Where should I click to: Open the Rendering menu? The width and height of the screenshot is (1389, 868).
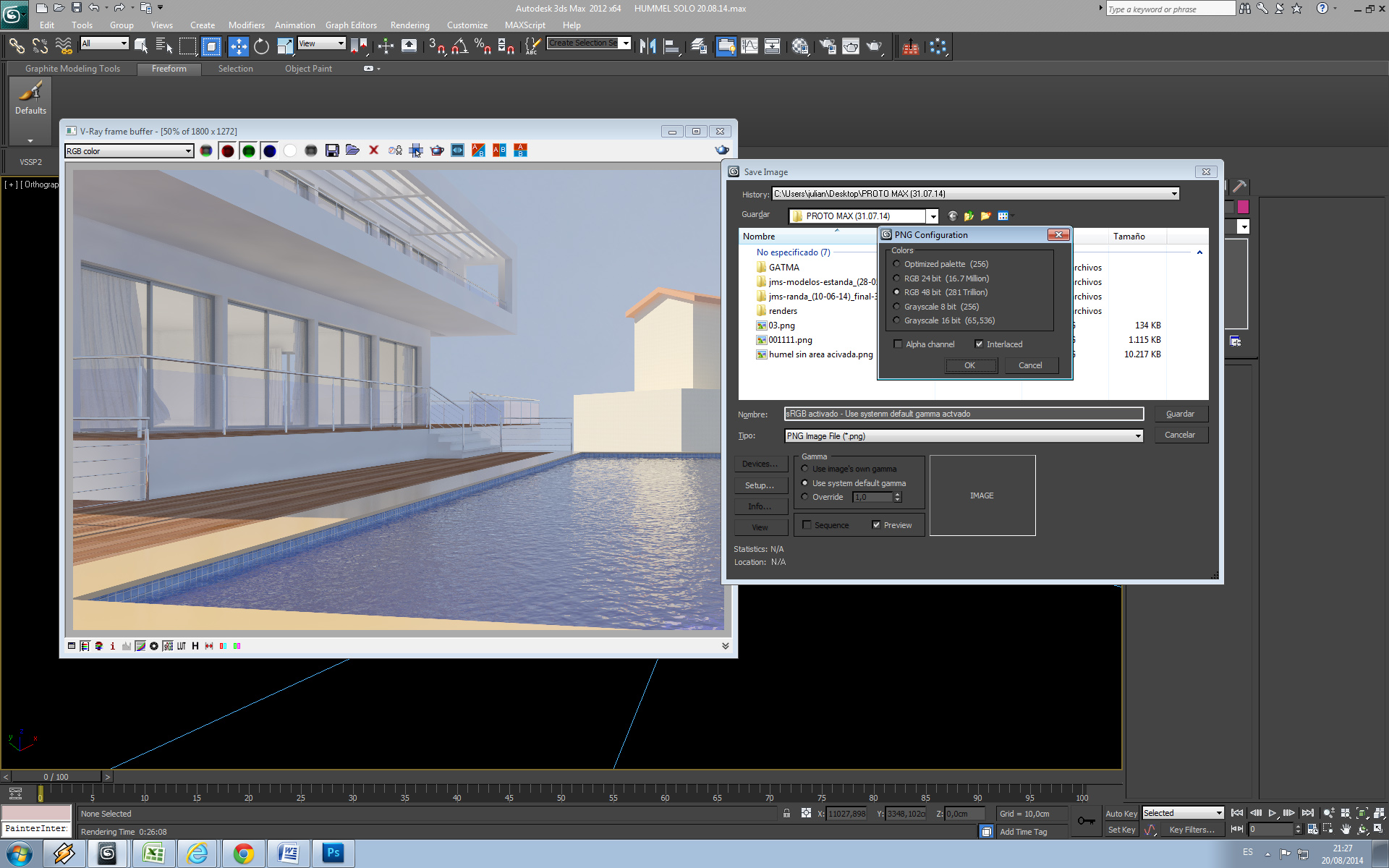(x=409, y=25)
